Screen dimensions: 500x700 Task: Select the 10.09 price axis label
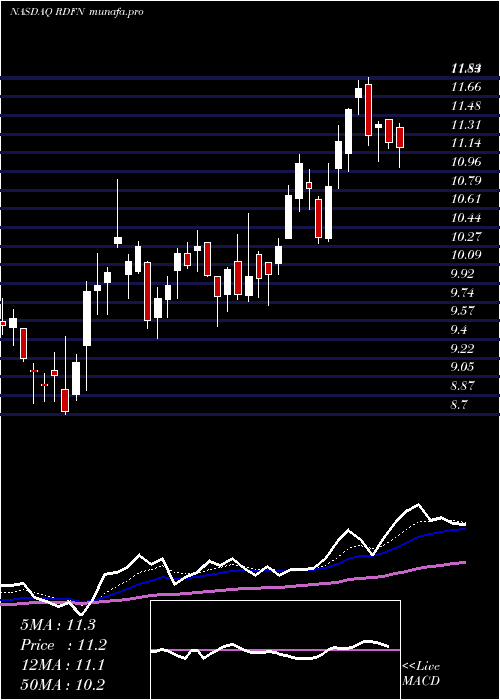[x=466, y=255]
